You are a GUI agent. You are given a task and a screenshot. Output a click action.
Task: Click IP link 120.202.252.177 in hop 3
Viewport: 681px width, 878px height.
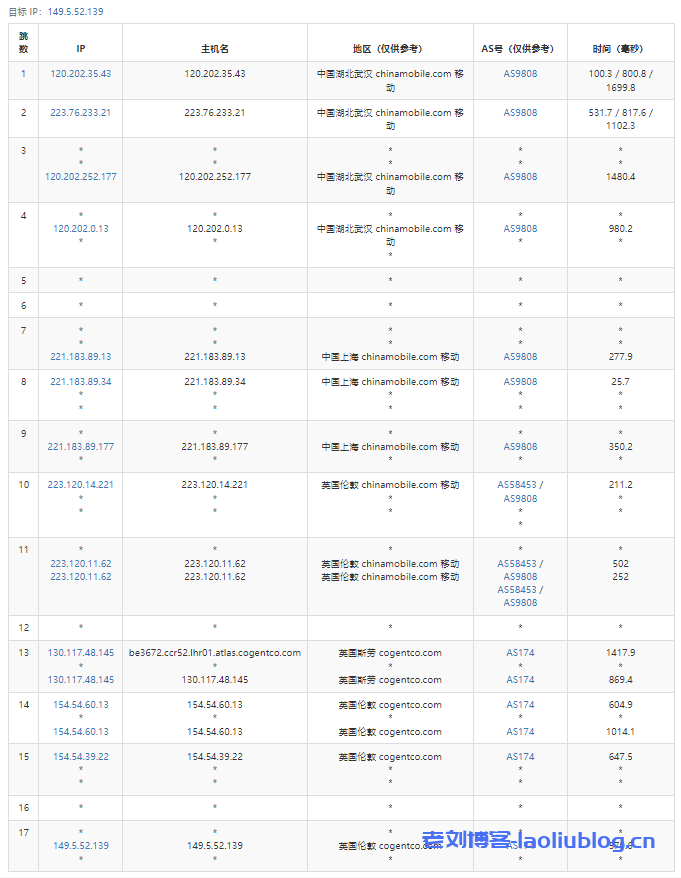(80, 177)
